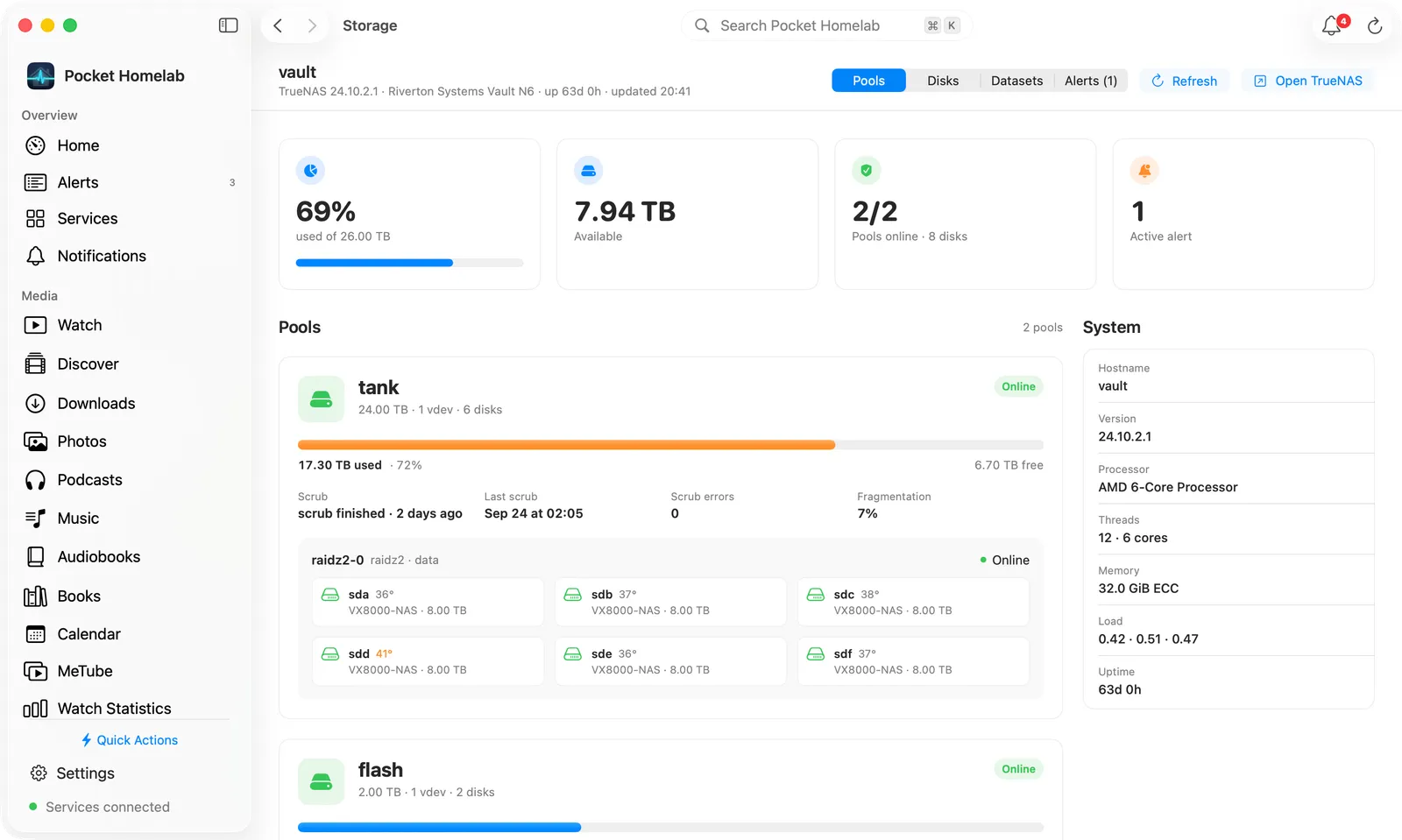Select disk sda in raidz2-0
The height and width of the screenshot is (840, 1402).
(428, 602)
